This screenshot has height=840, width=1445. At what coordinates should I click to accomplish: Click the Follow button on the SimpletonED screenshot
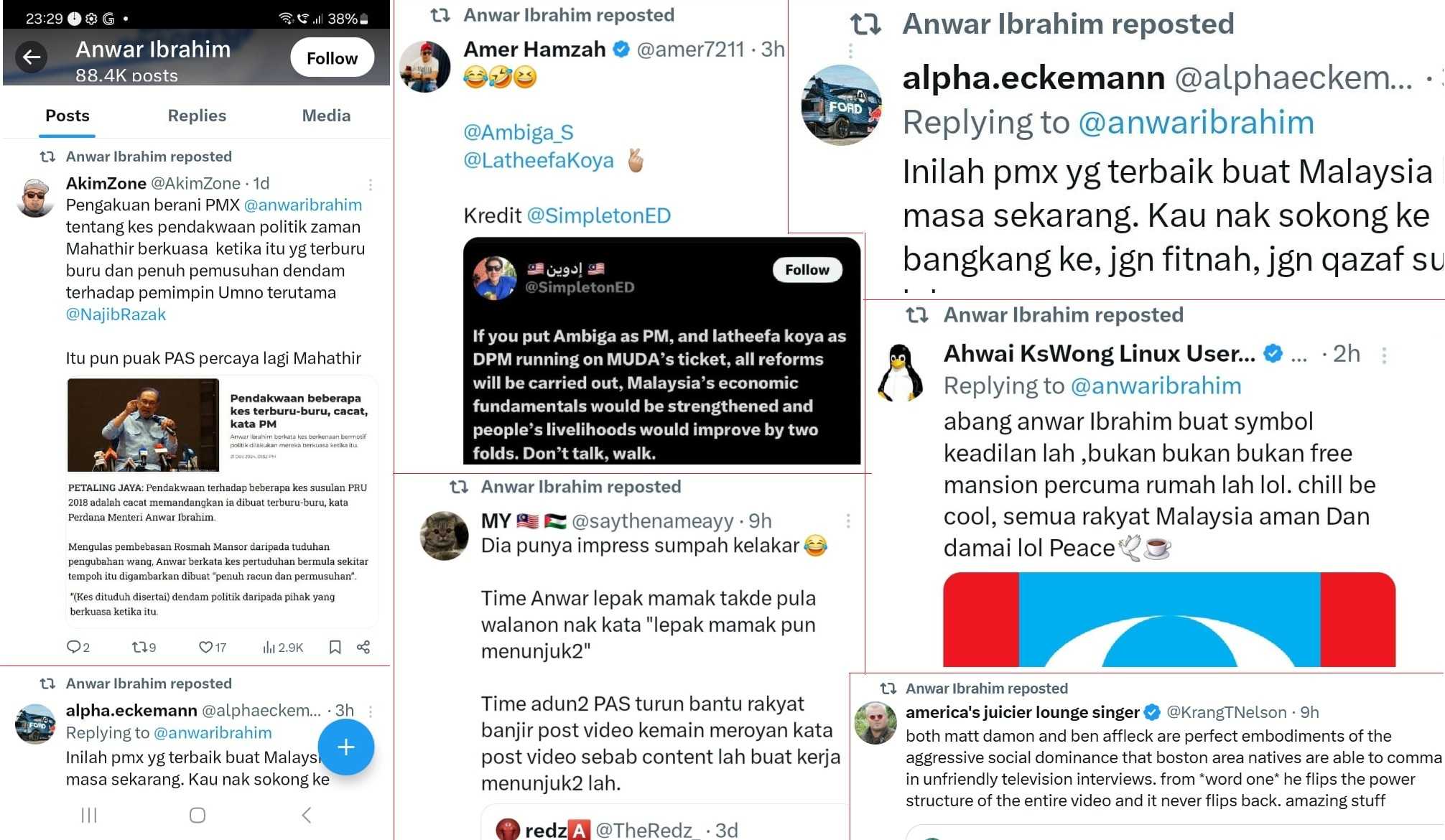[807, 270]
